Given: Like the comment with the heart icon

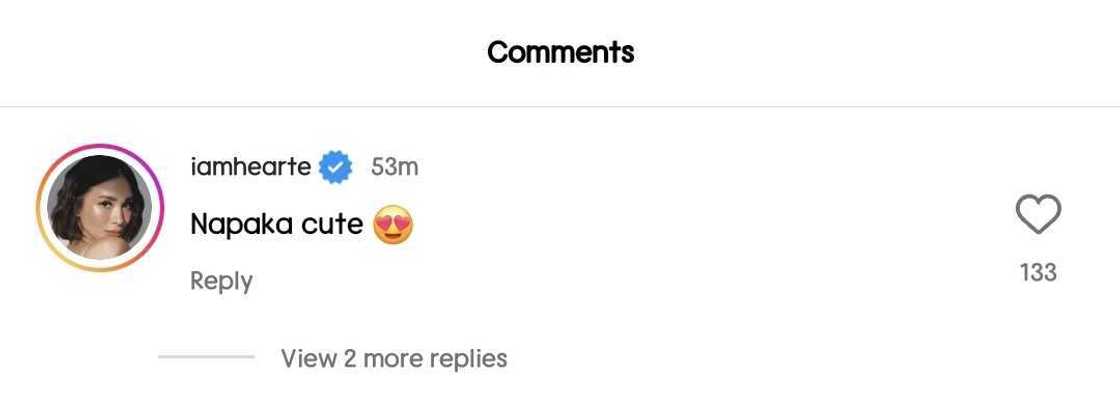Looking at the screenshot, I should click(x=1037, y=215).
